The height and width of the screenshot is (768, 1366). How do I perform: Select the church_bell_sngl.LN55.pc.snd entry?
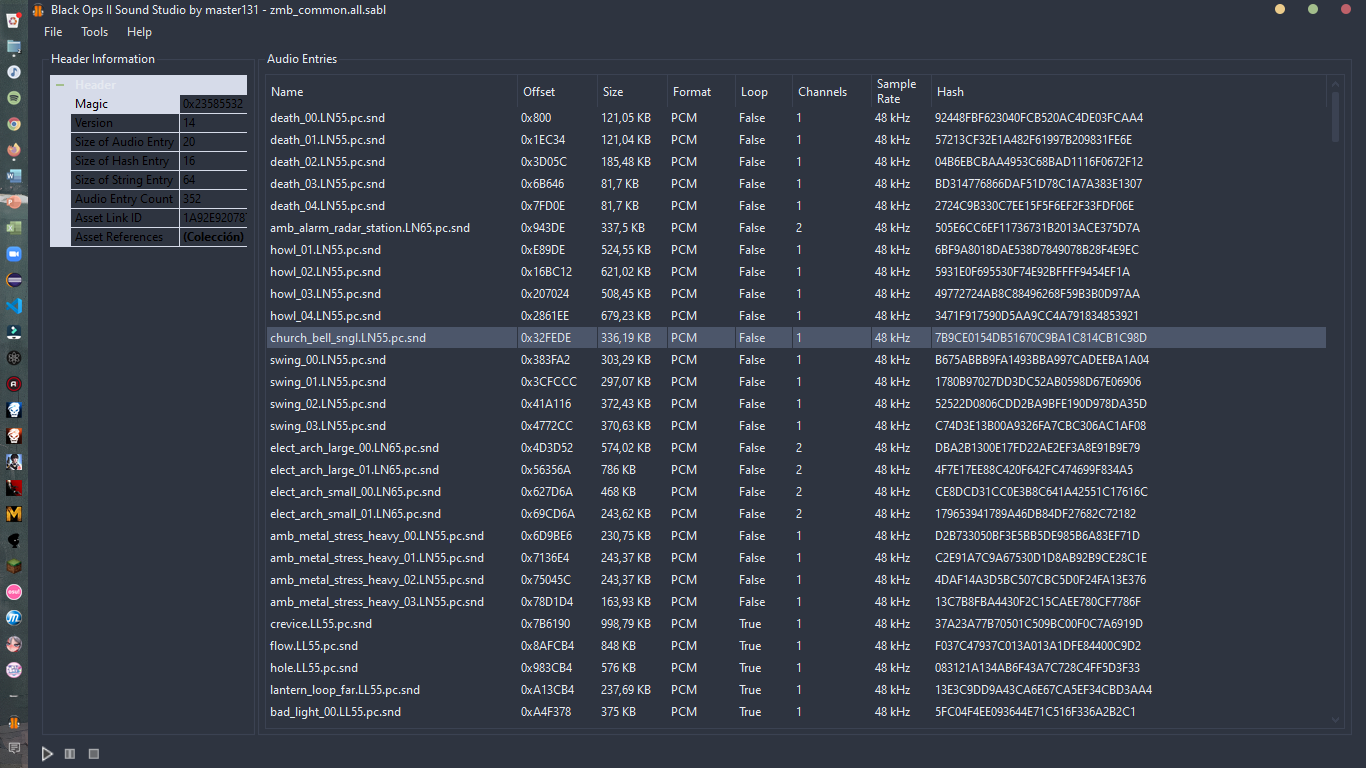pos(796,338)
